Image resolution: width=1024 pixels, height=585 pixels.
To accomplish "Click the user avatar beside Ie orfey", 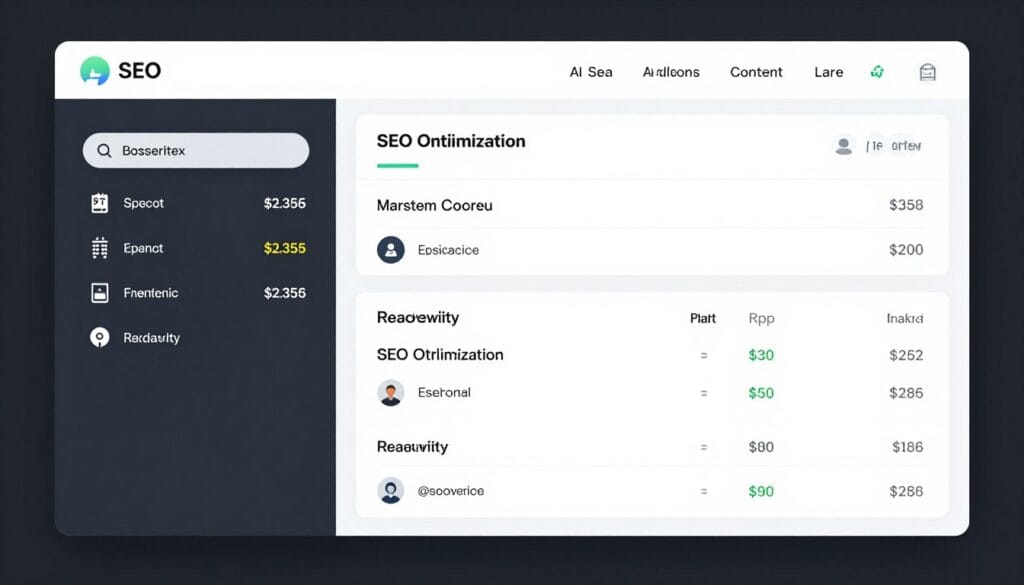I will coord(844,146).
